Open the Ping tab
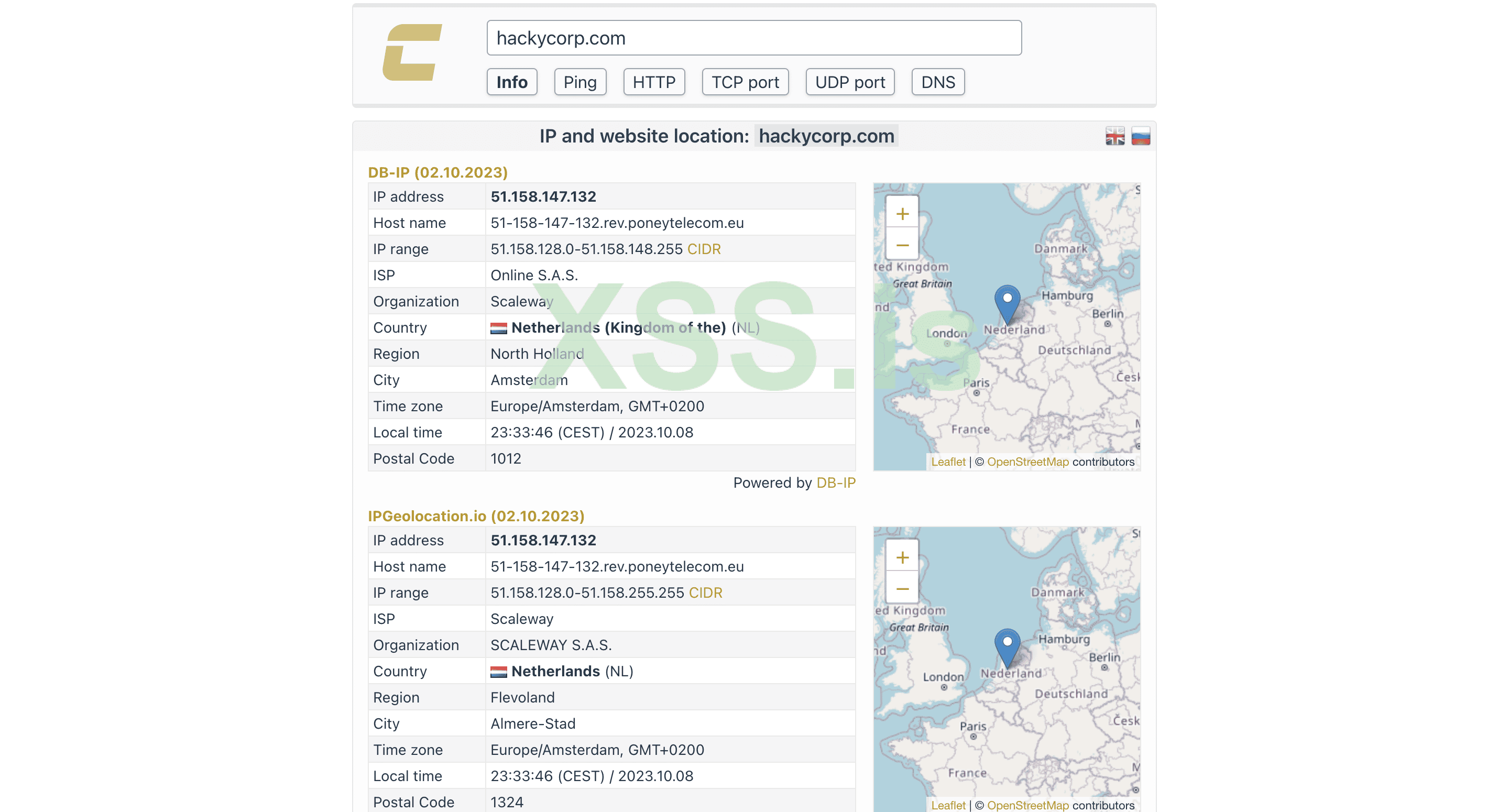Screen dimensions: 1509x812 (x=579, y=82)
